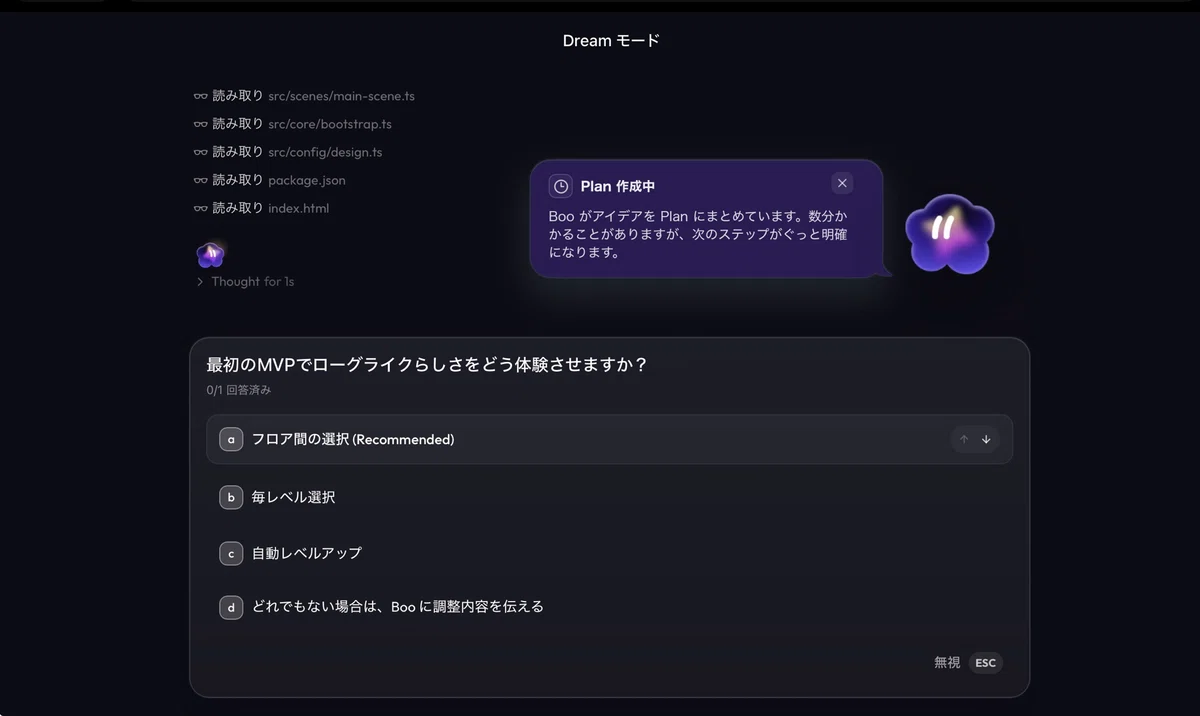Click the glasses icon beside src/config/design.ts
This screenshot has width=1200, height=716.
(200, 152)
